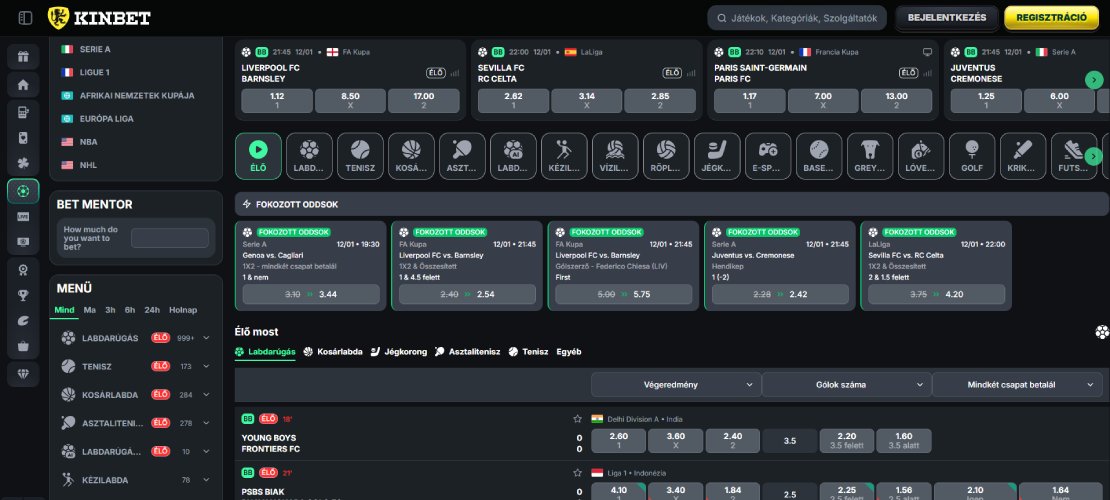Switch to the Mind time filter tab
This screenshot has height=500, width=1110.
64,309
